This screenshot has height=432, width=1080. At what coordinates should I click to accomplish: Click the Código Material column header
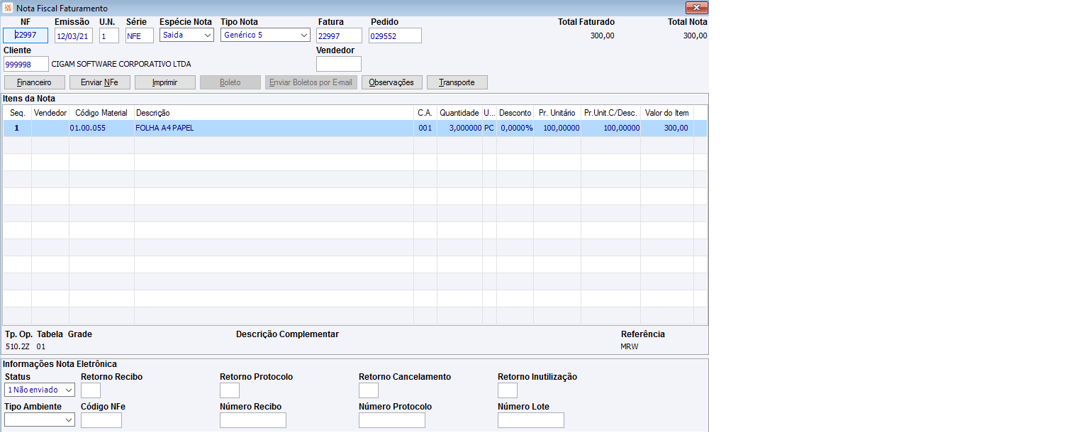coord(102,112)
